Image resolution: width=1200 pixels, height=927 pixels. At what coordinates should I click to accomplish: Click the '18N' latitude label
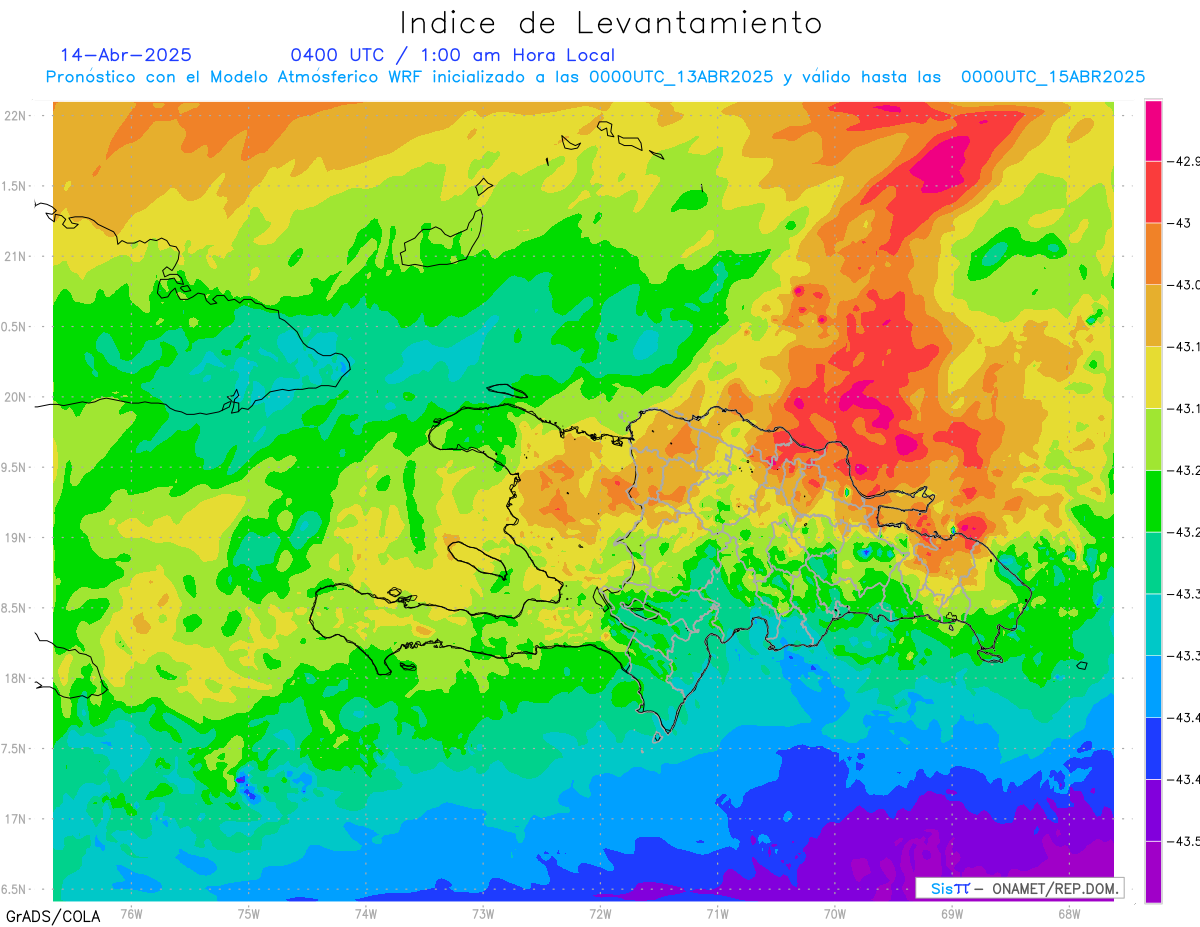(15, 679)
